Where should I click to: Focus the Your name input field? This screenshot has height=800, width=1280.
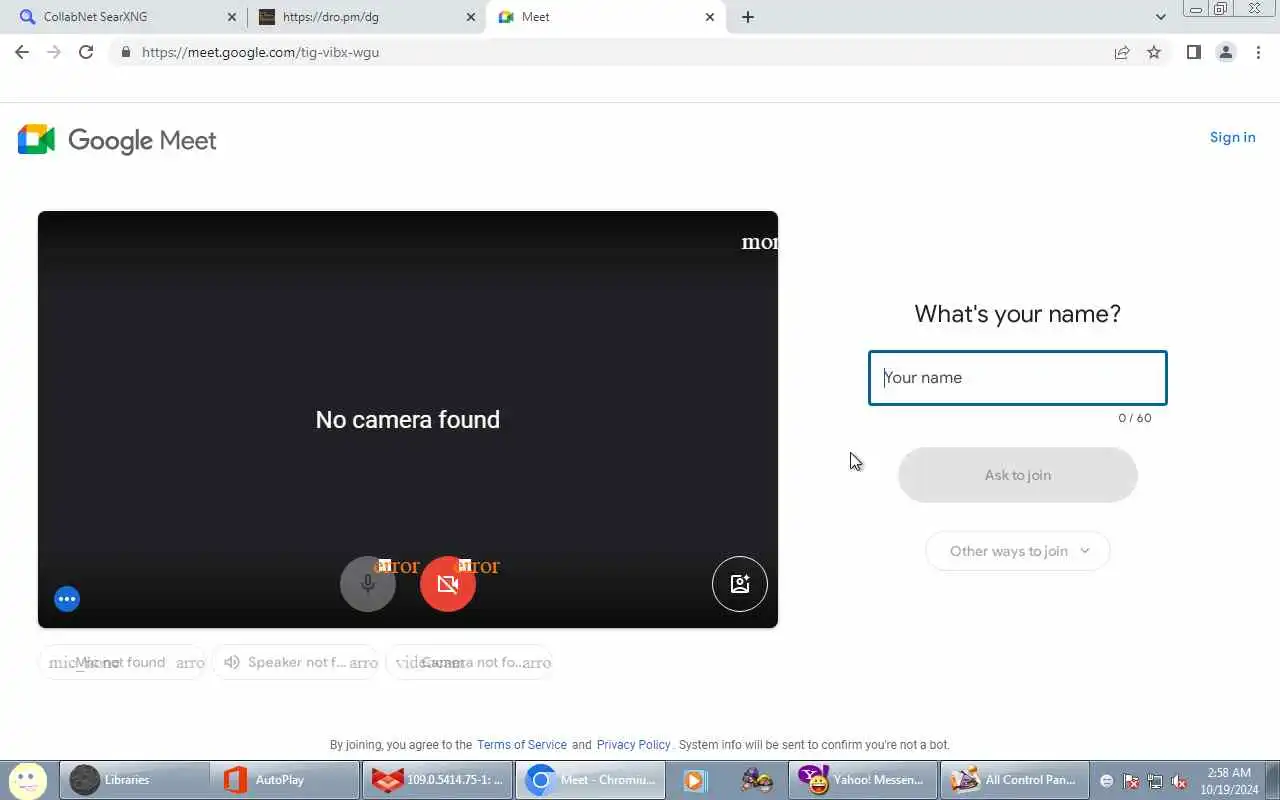tap(1018, 378)
